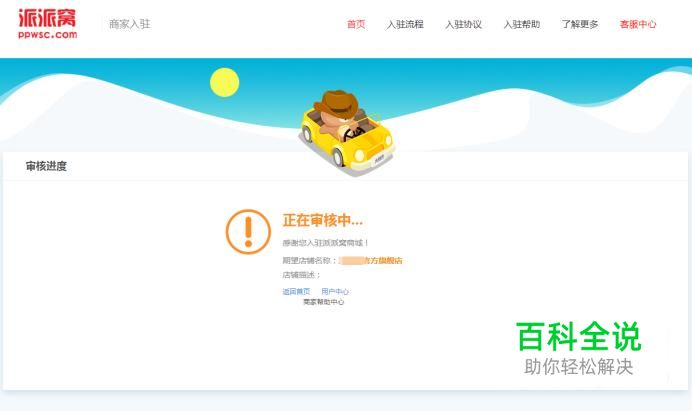Go to 入驻帮助 in the top nav
This screenshot has width=692, height=411.
tap(522, 24)
